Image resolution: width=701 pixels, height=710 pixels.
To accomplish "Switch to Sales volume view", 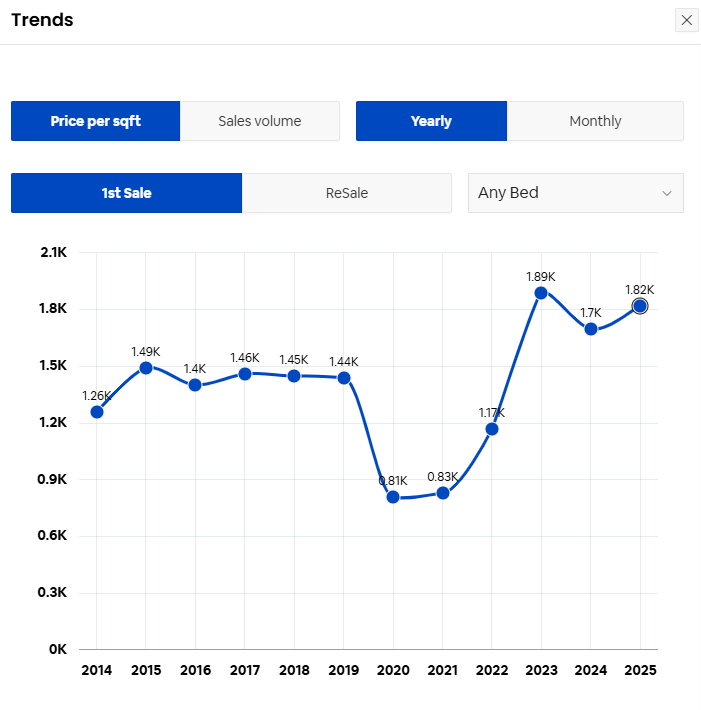I will click(x=260, y=121).
